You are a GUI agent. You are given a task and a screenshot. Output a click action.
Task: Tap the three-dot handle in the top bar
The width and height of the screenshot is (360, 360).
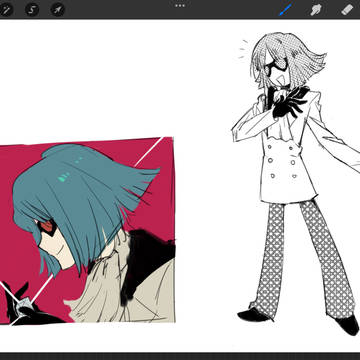point(180,6)
